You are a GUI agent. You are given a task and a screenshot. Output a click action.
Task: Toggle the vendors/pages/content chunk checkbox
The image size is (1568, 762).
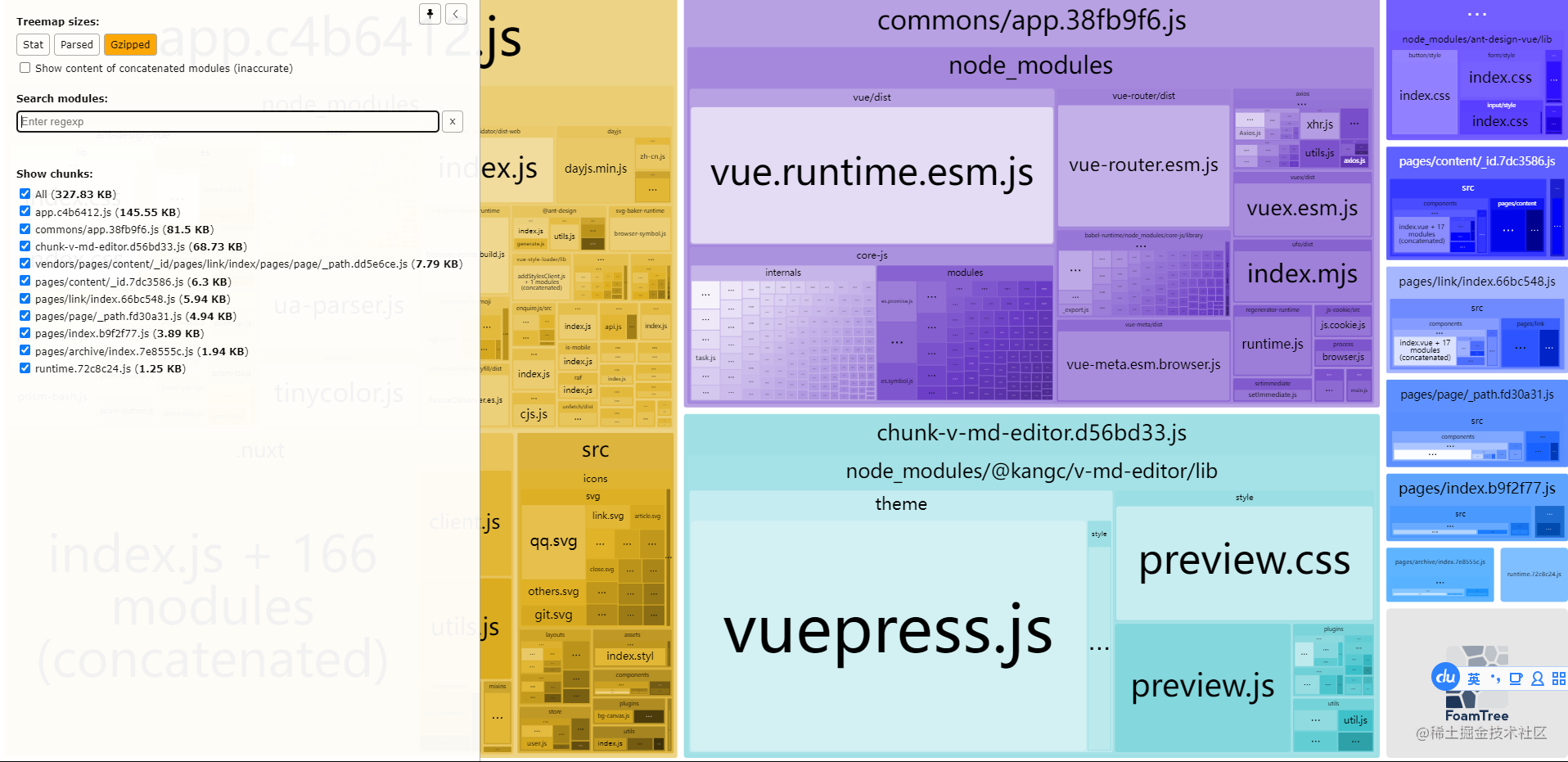click(25, 264)
